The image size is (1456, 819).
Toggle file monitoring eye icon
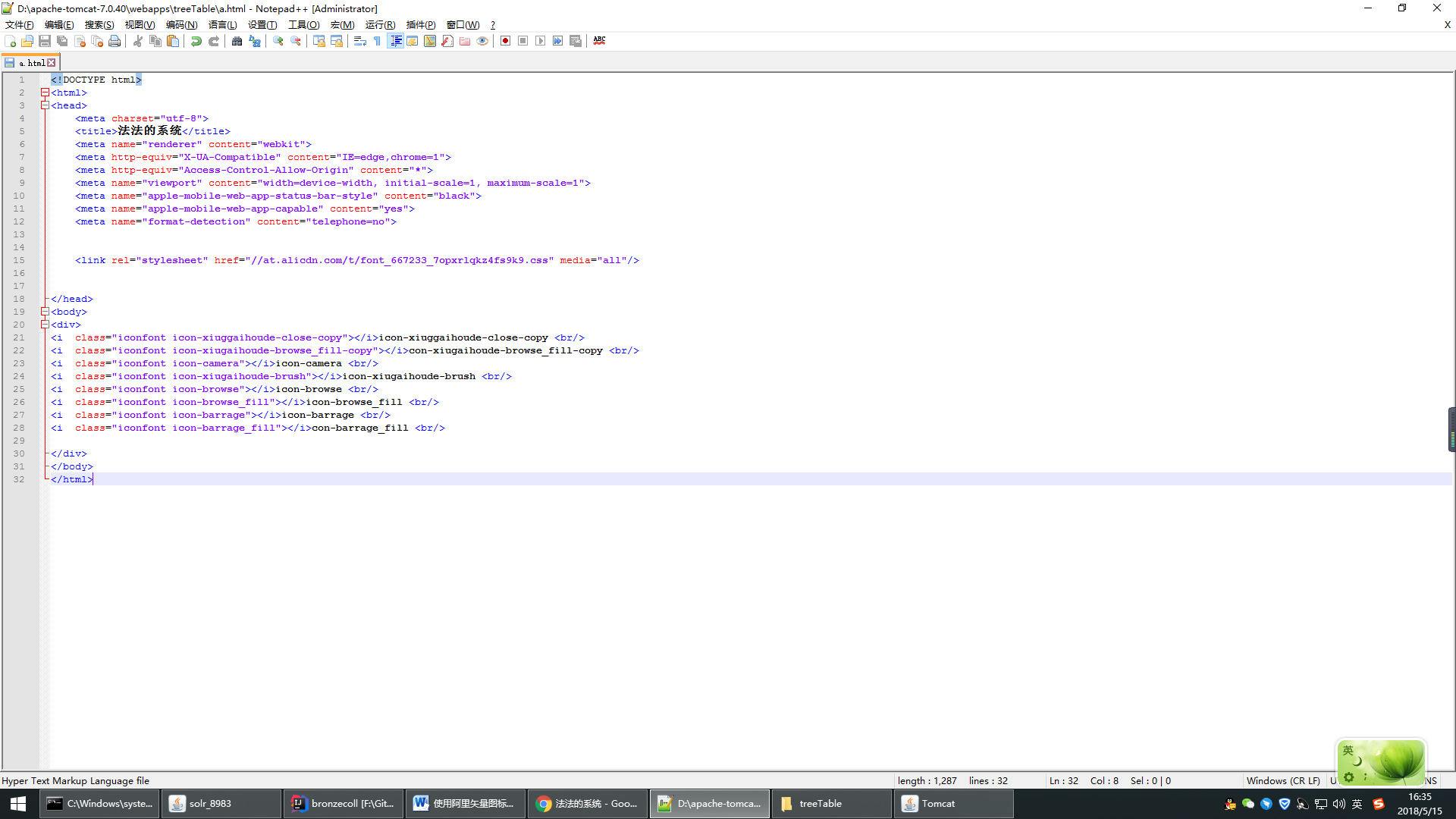coord(482,41)
